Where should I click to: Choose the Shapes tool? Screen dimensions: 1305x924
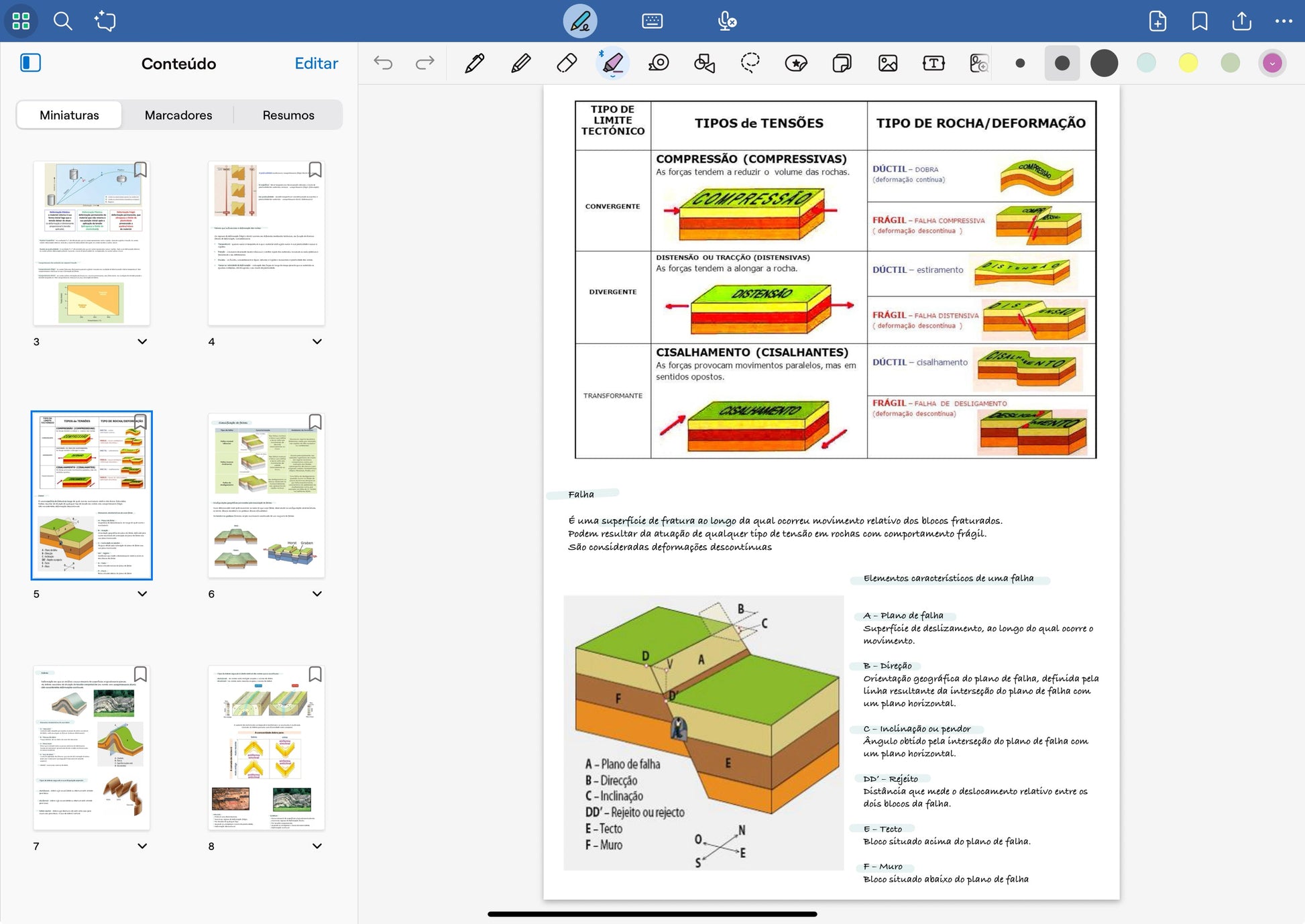(704, 63)
